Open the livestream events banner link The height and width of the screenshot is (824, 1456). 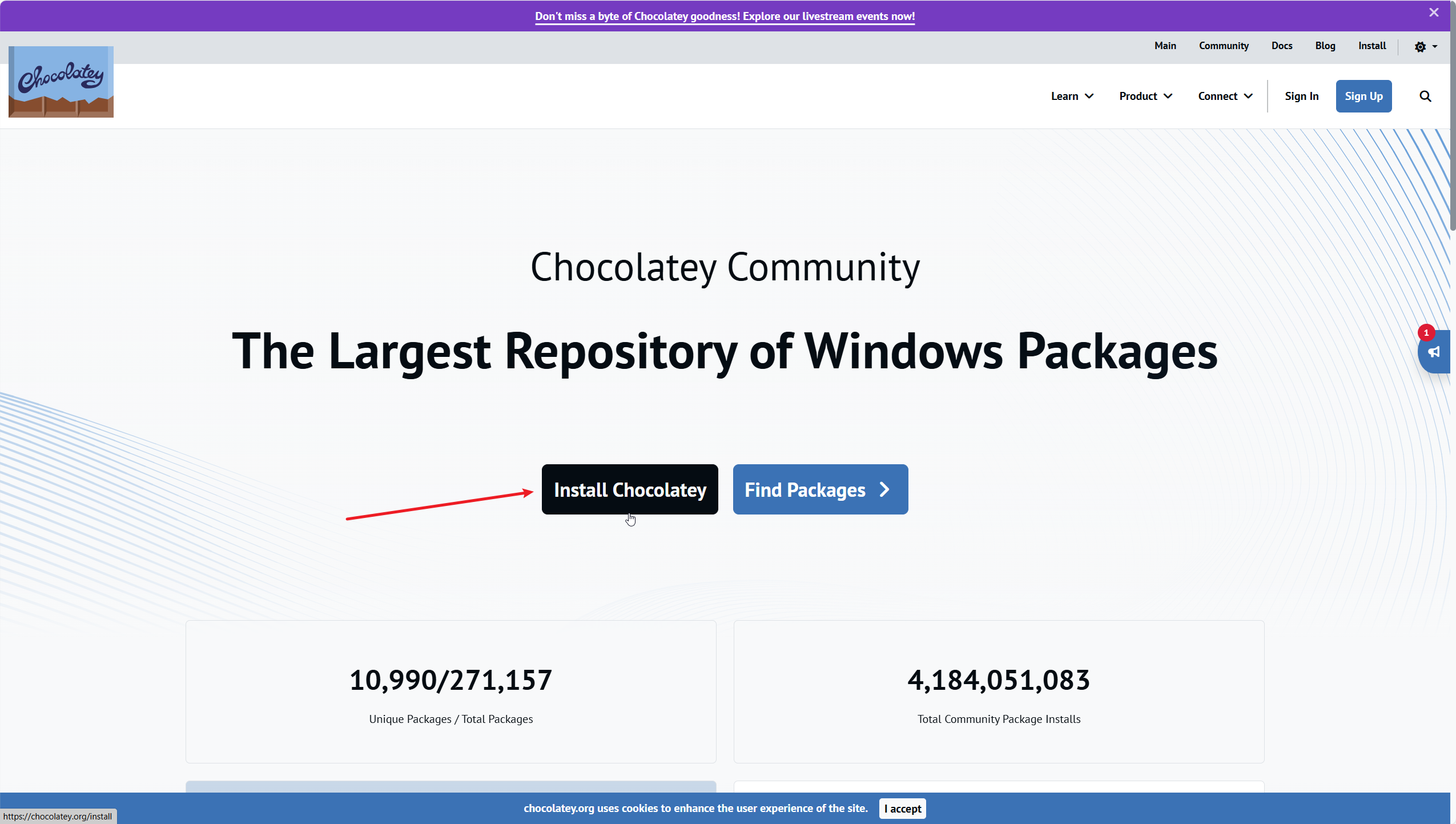[x=725, y=16]
